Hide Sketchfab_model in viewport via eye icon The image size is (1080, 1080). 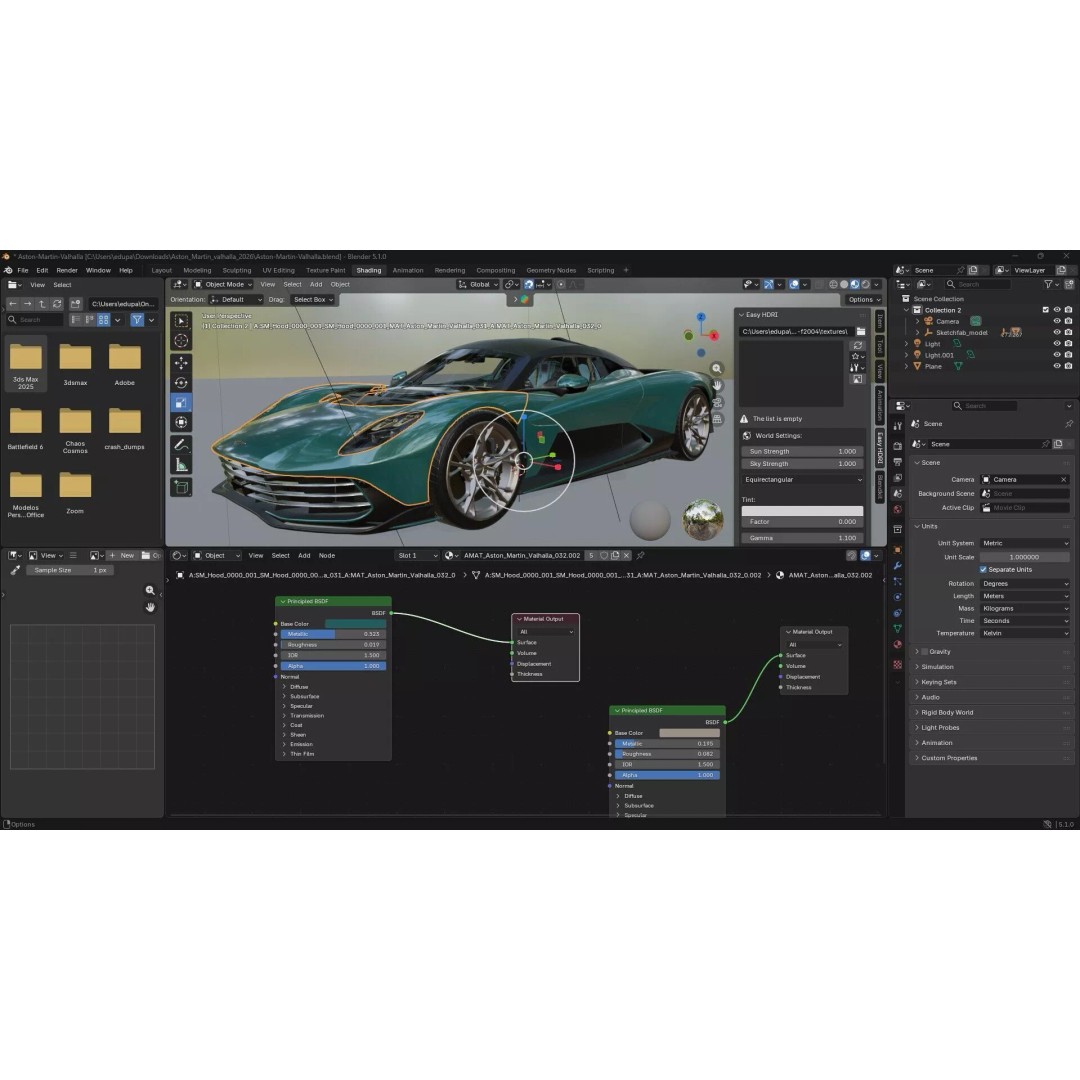click(1057, 332)
